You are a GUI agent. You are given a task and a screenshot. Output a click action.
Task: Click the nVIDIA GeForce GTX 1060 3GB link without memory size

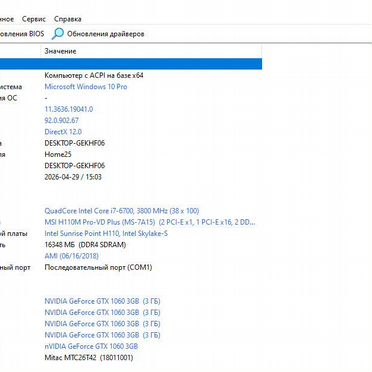[x=91, y=346]
